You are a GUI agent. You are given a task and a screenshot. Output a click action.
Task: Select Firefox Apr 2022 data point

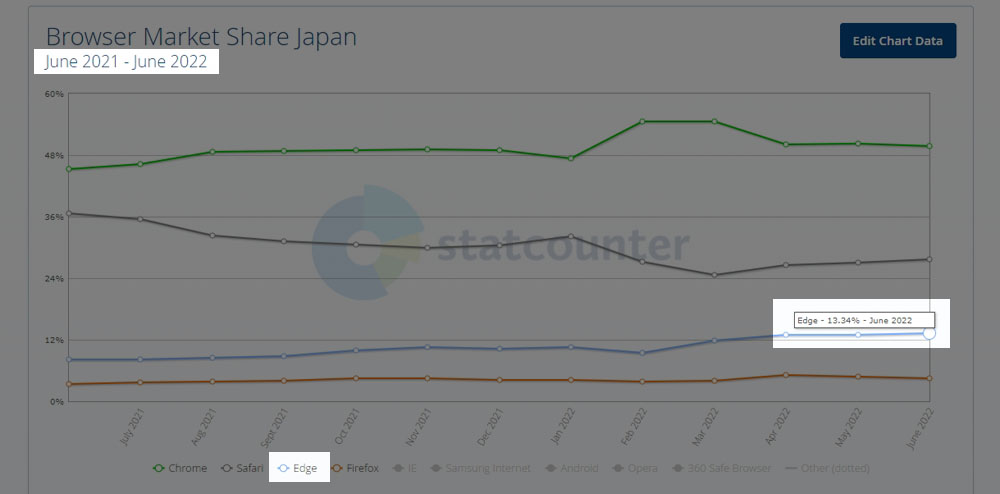click(786, 375)
